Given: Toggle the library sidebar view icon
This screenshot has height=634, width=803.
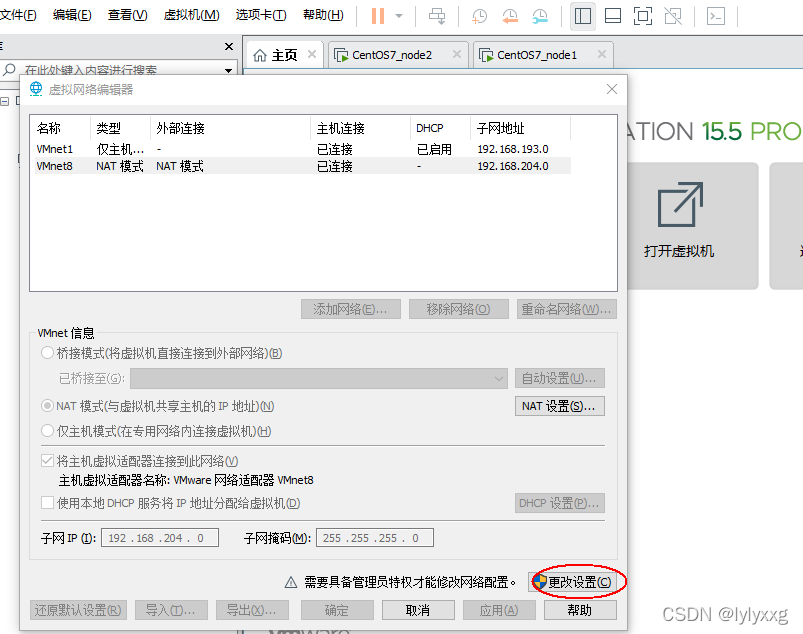Looking at the screenshot, I should tap(583, 16).
